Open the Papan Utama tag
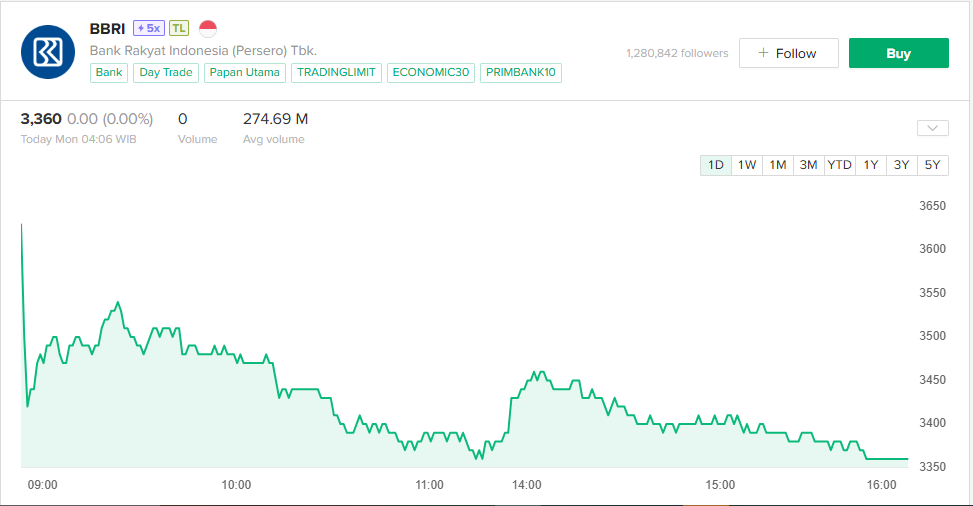 point(244,73)
